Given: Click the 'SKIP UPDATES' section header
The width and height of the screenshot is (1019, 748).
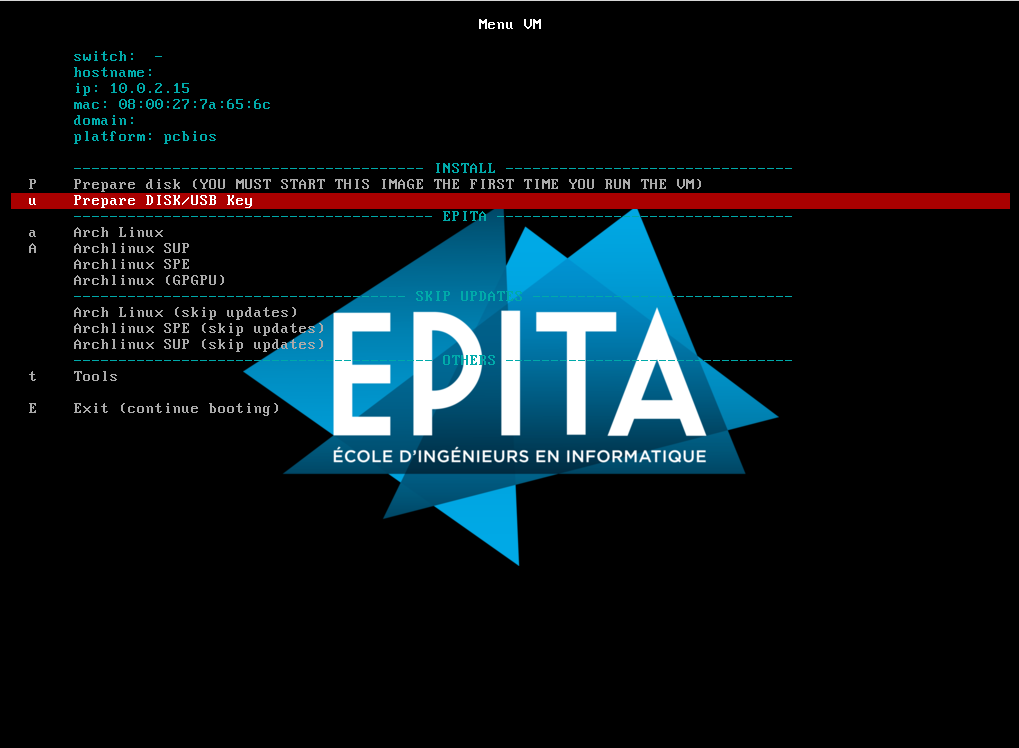Looking at the screenshot, I should pyautogui.click(x=469, y=296).
